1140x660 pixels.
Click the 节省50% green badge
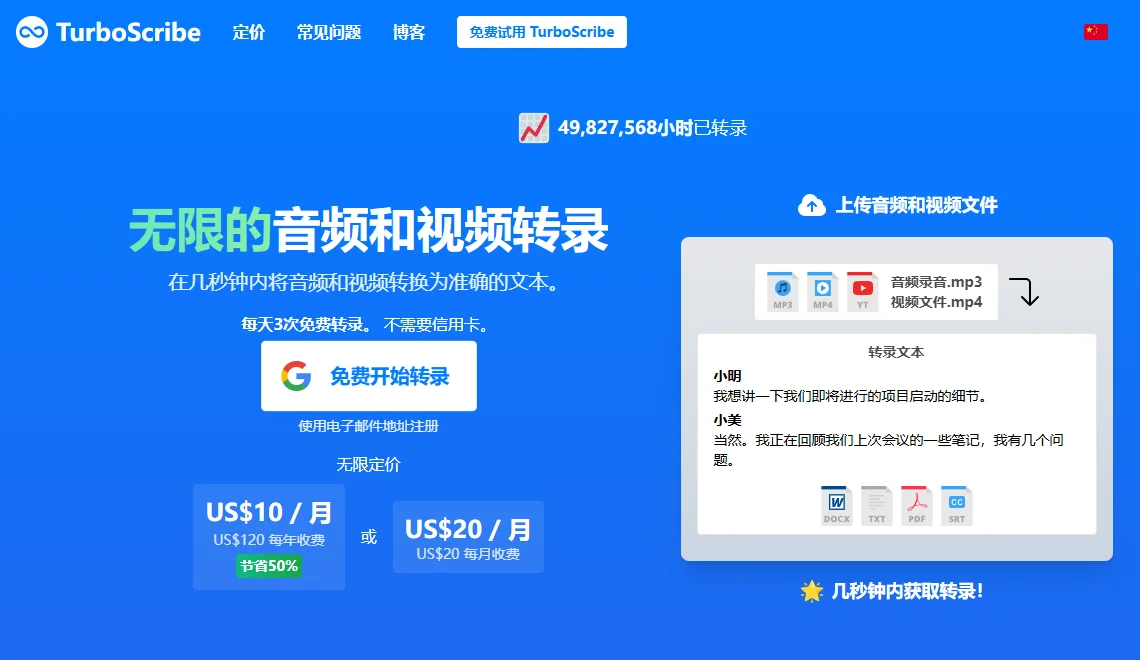point(269,566)
